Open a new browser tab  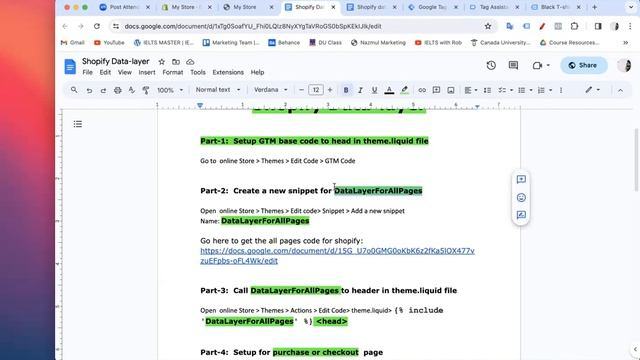point(594,7)
